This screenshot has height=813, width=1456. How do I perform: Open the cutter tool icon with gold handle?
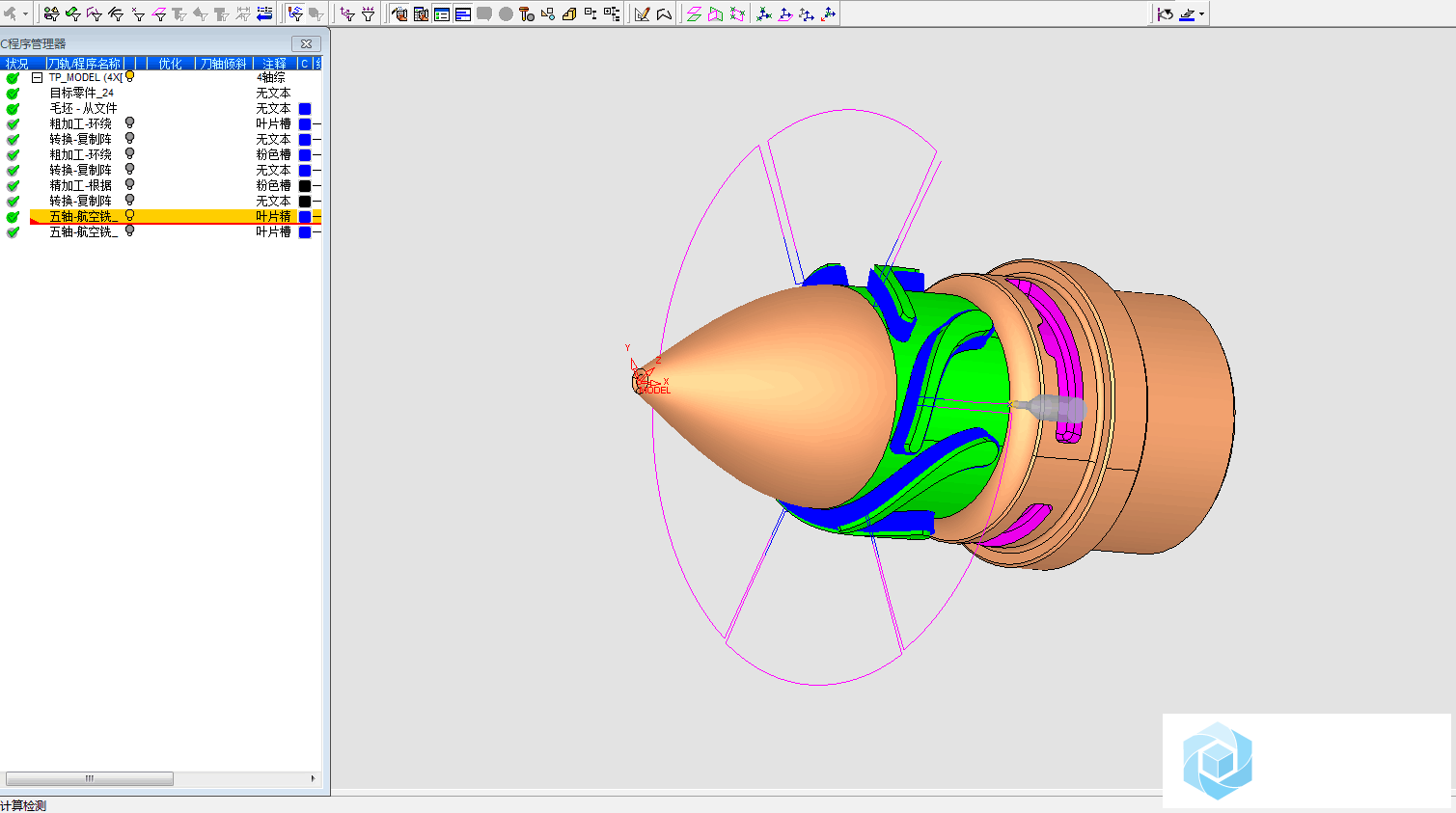point(527,14)
